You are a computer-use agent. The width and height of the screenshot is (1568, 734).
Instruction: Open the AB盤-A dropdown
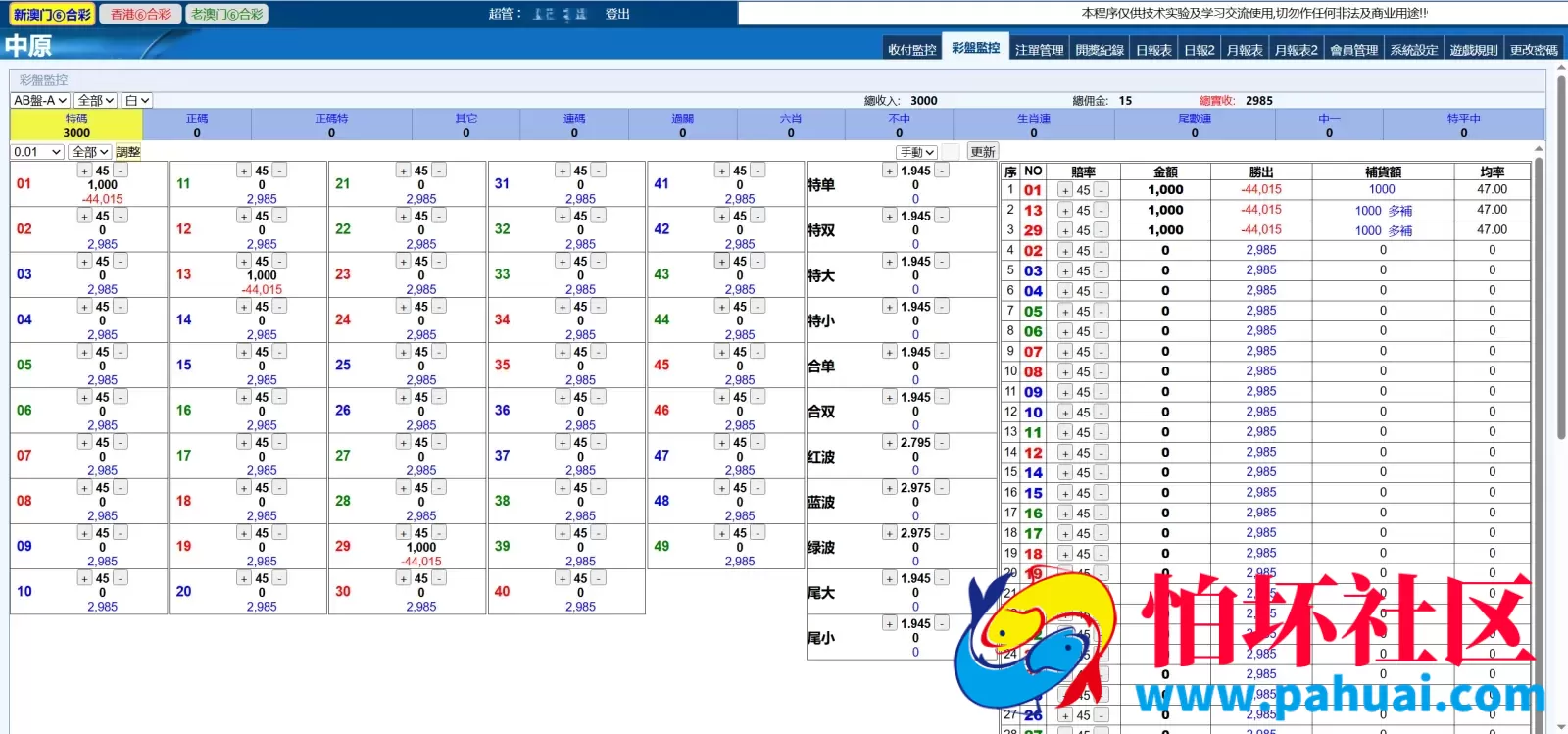click(40, 100)
